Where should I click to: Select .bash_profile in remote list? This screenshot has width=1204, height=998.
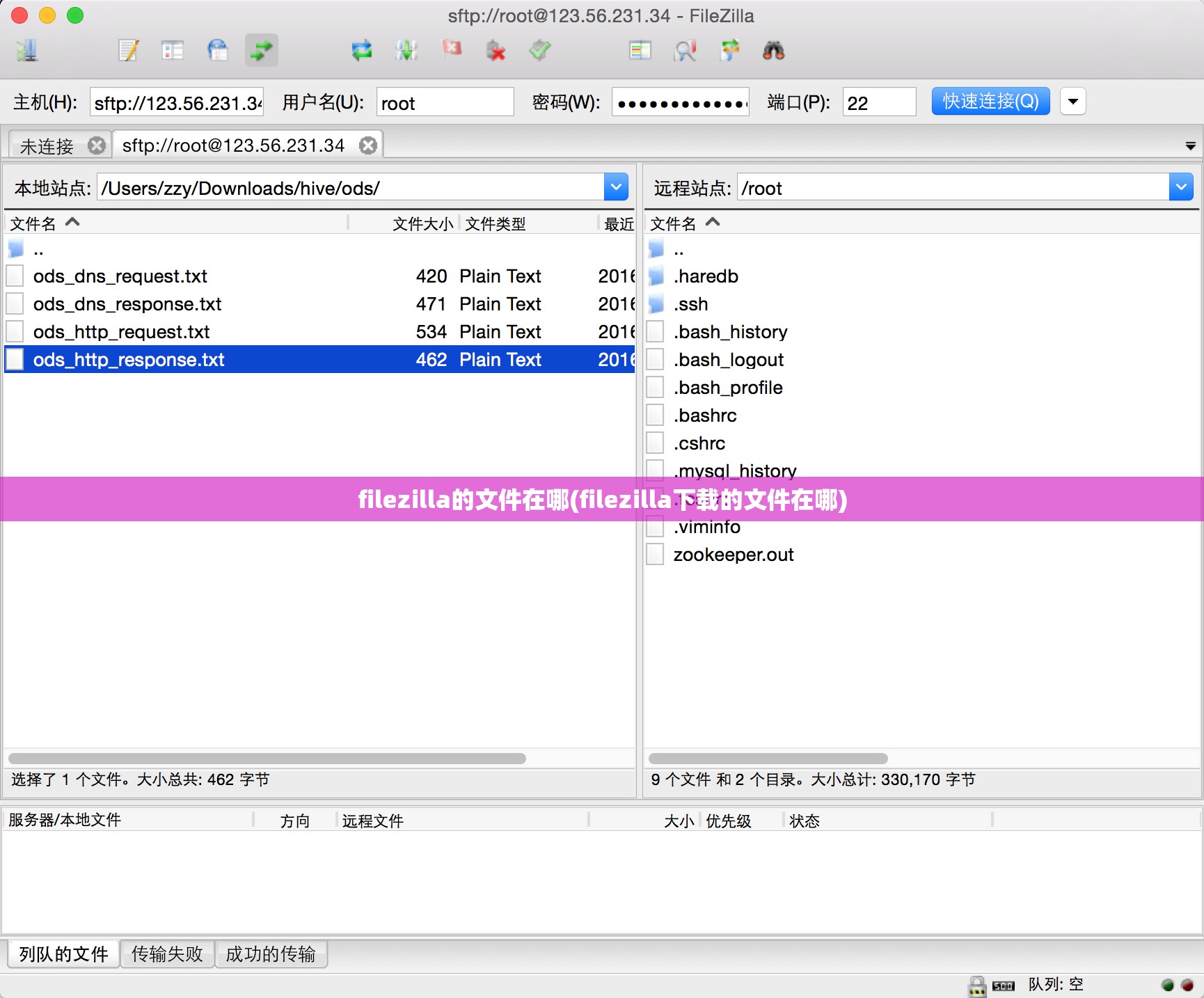pyautogui.click(x=921, y=388)
